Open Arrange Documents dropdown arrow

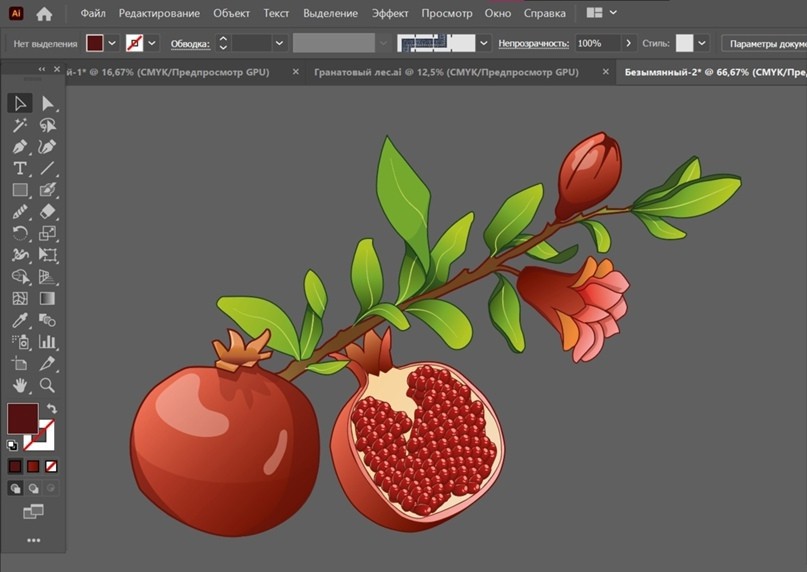[613, 12]
